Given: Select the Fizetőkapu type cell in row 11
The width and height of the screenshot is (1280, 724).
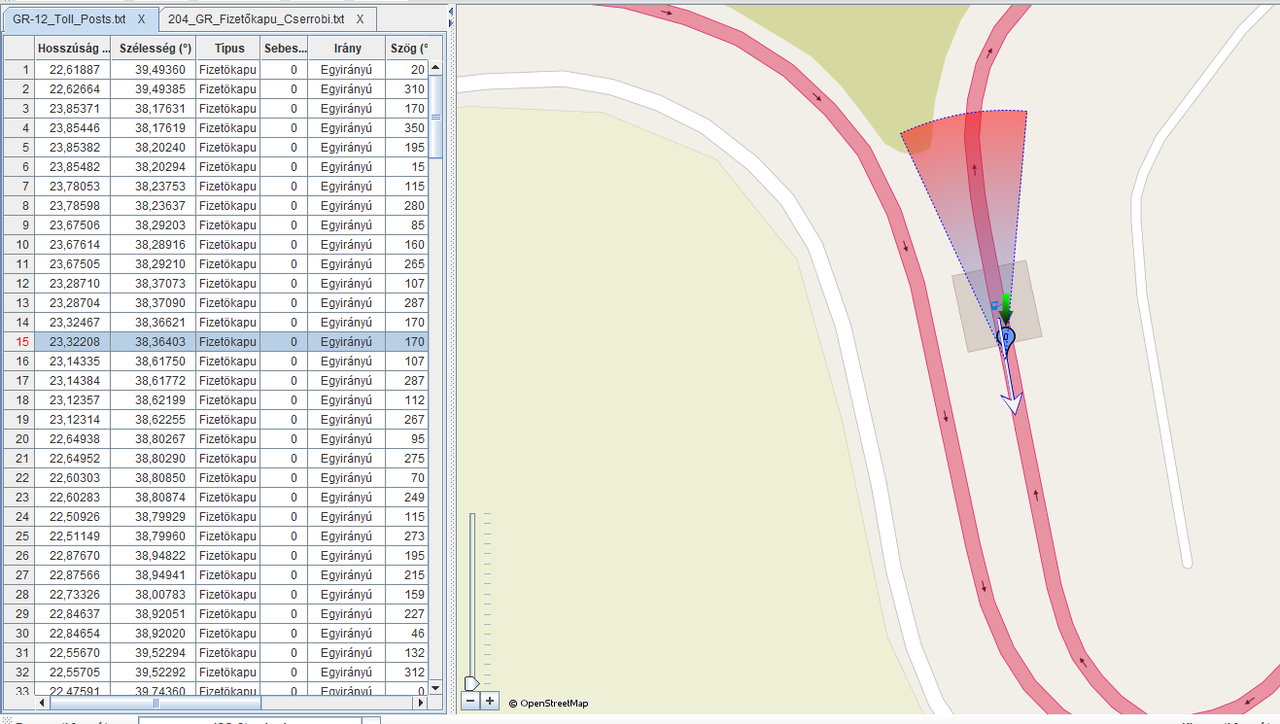Looking at the screenshot, I should 228,264.
